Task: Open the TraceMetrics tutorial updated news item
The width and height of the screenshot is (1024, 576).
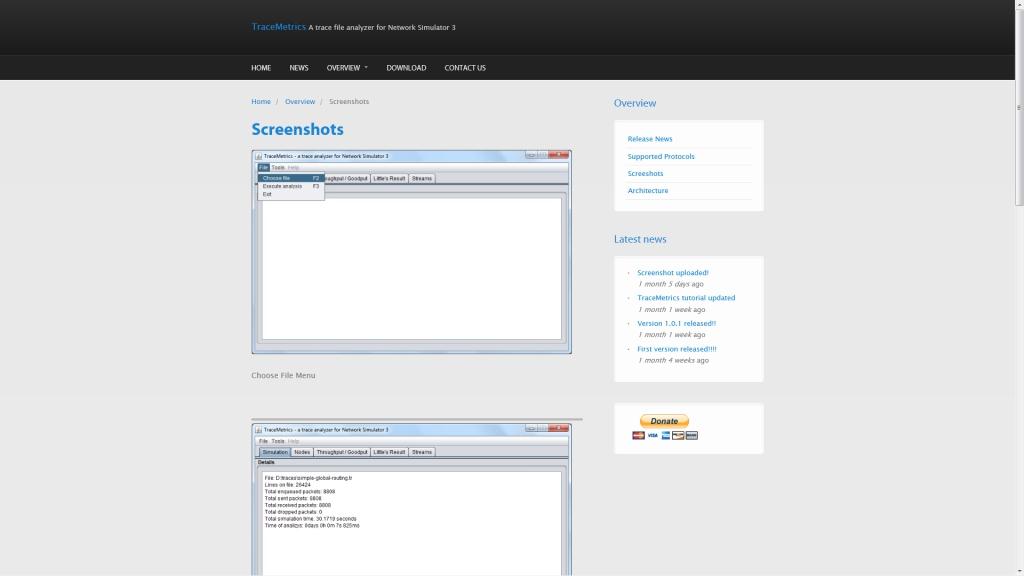Action: (x=686, y=298)
